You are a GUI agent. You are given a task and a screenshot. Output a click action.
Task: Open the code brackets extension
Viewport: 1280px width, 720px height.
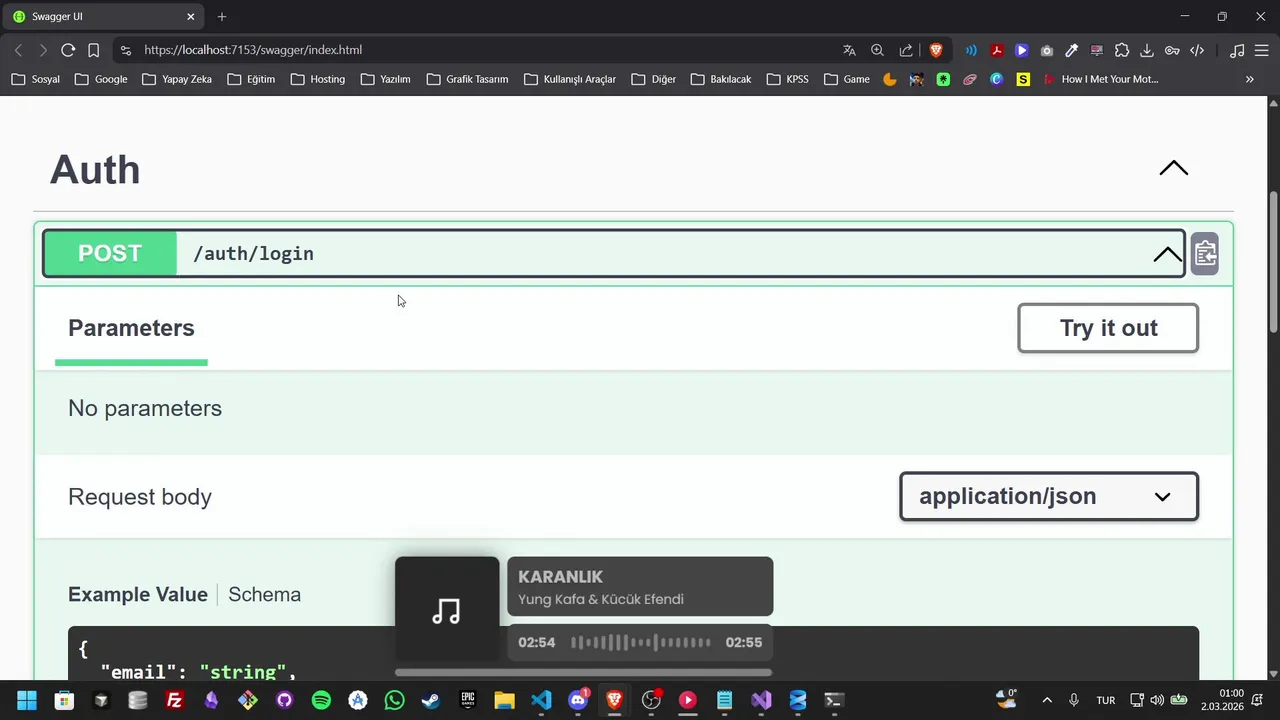click(1197, 50)
